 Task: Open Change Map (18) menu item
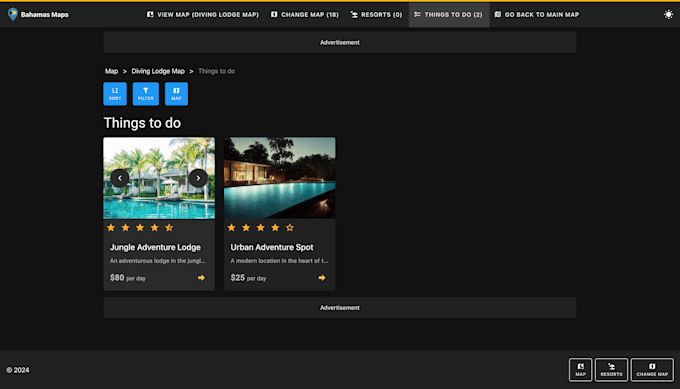coord(304,15)
